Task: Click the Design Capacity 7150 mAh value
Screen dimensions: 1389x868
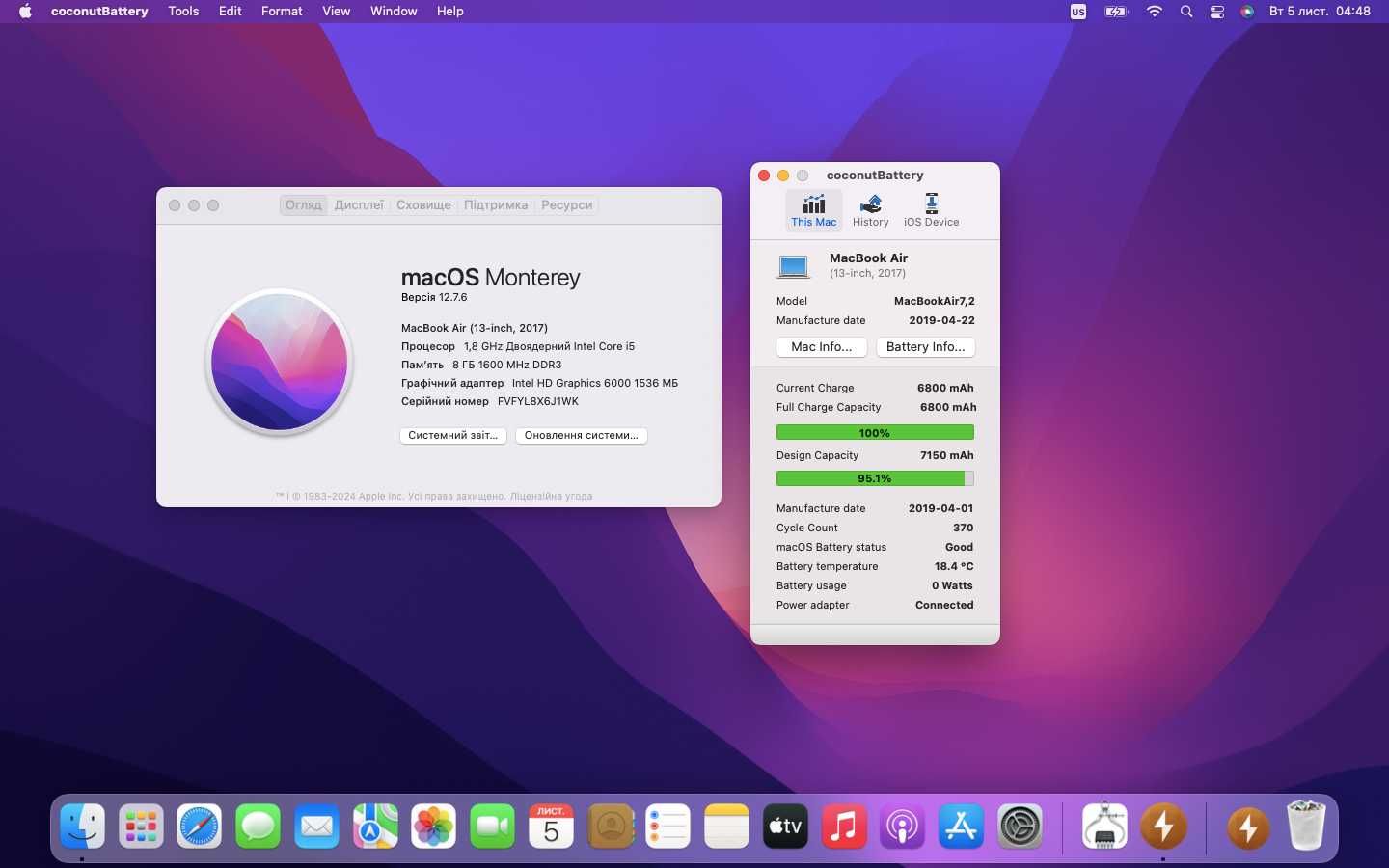Action: (x=946, y=456)
